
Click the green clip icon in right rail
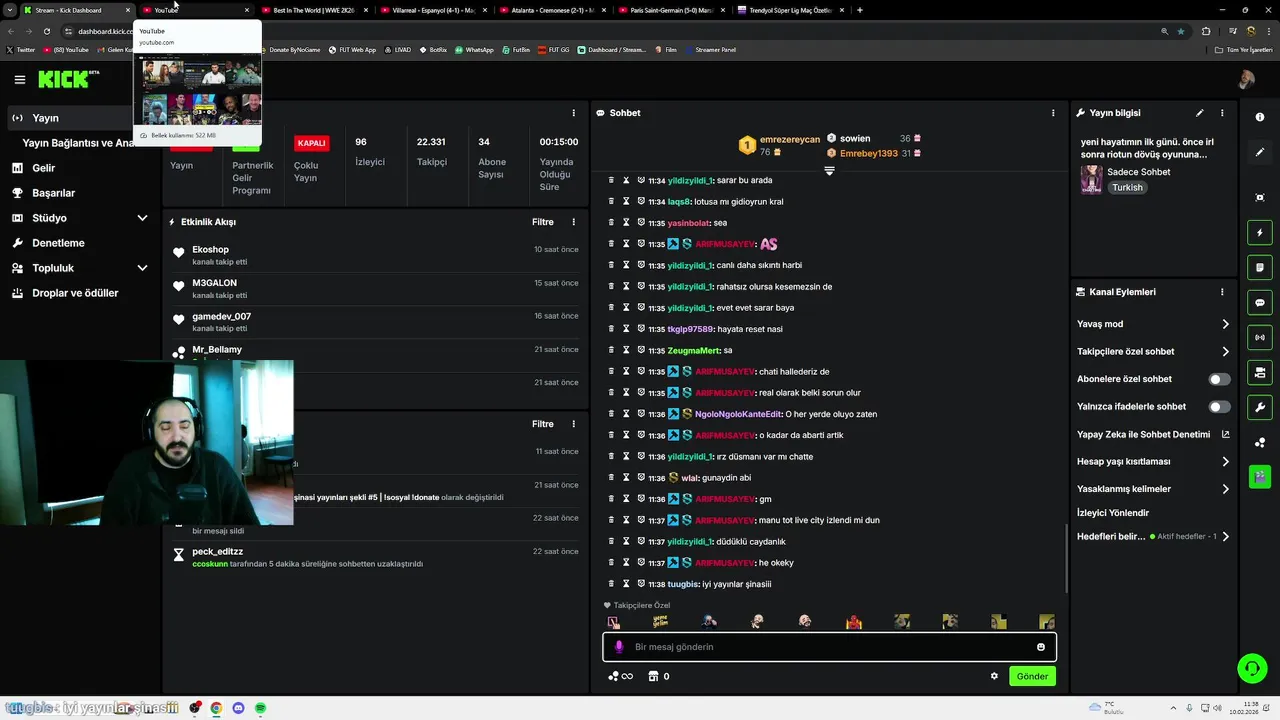1260,476
